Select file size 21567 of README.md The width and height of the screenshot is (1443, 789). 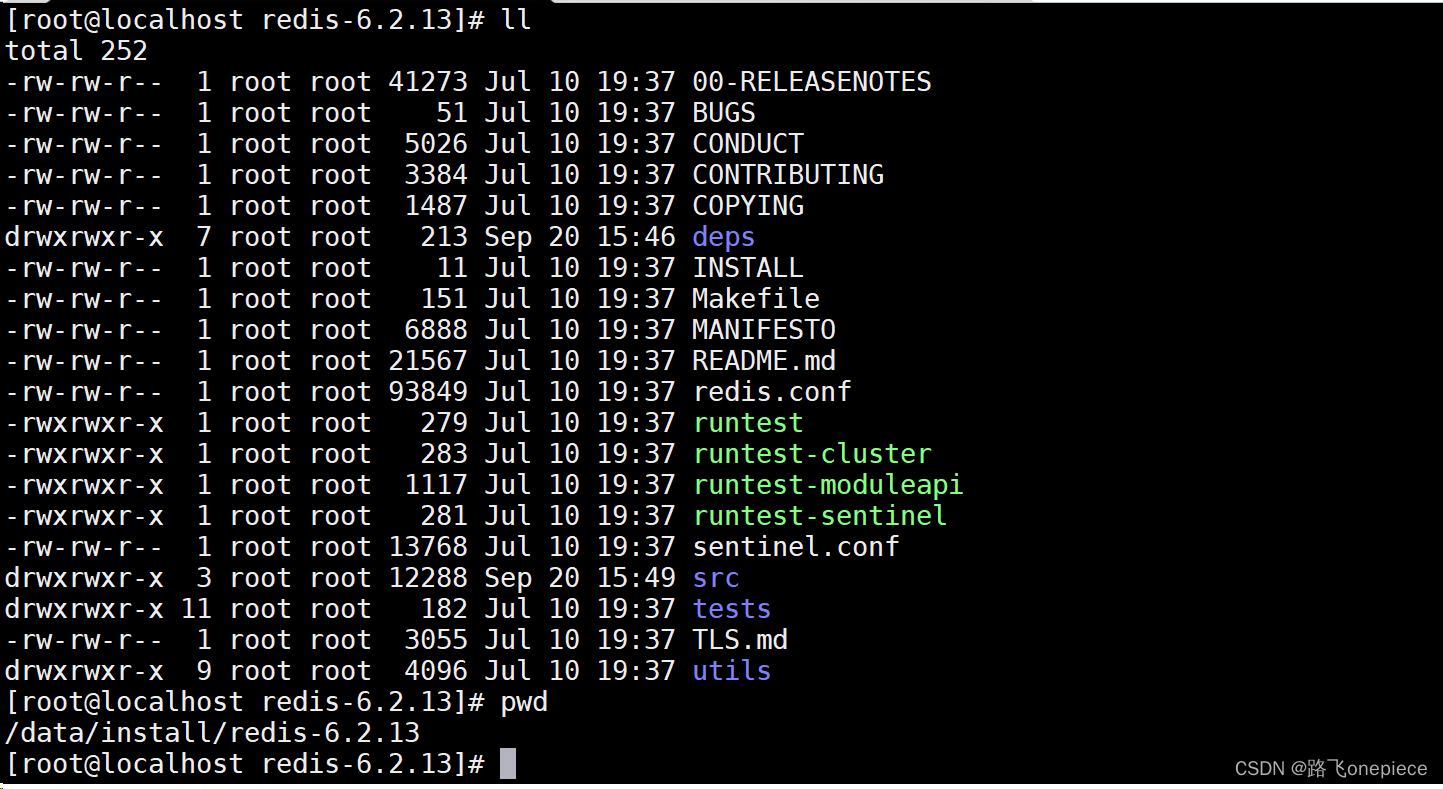428,361
